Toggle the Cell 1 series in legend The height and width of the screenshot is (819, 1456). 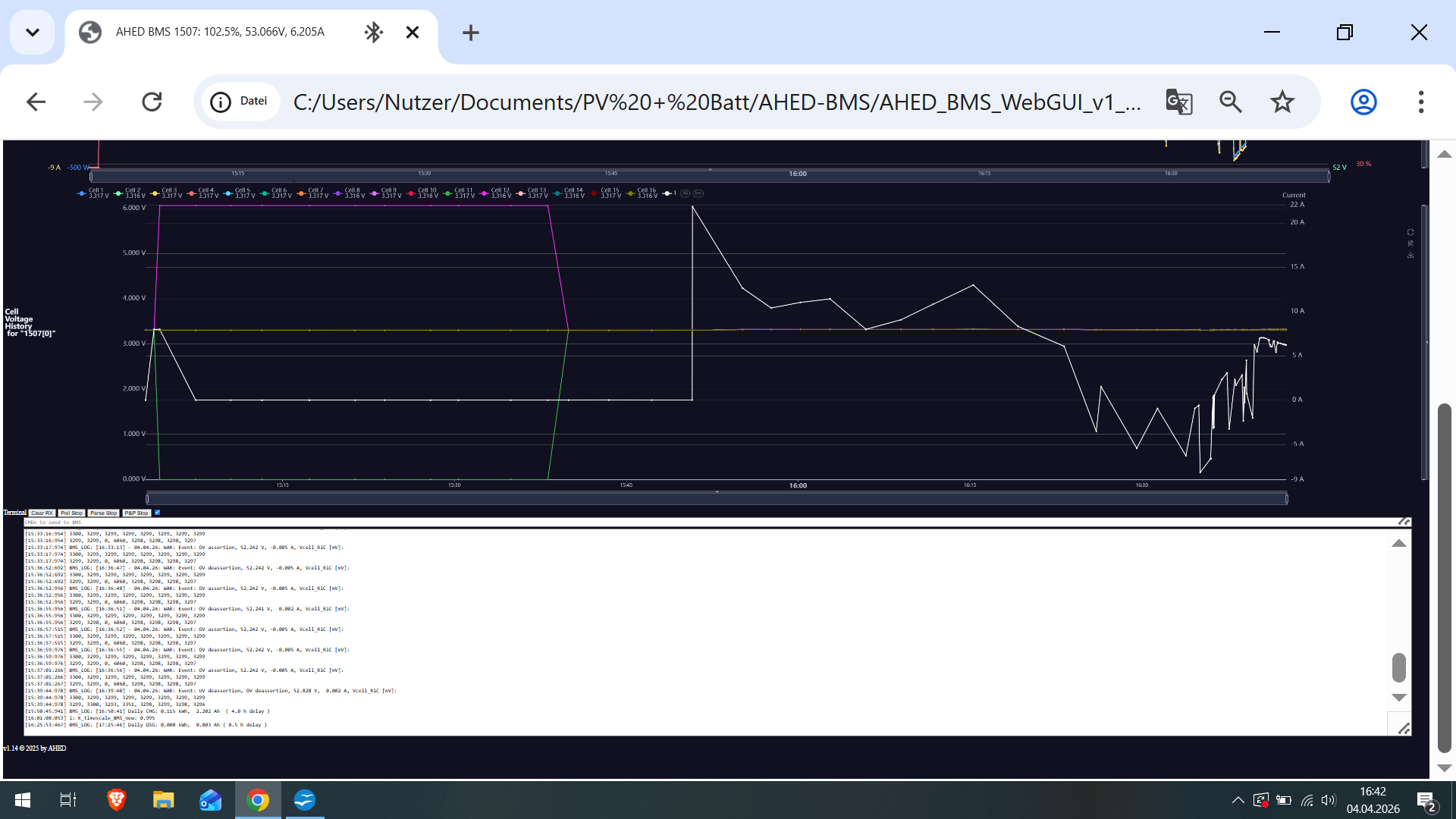(93, 193)
